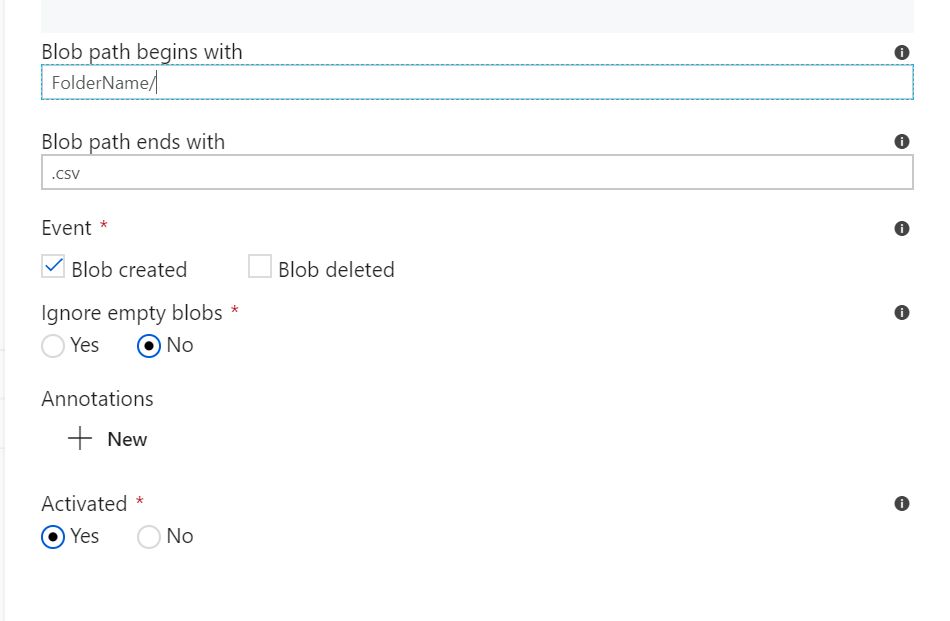Click the plus icon to add annotation
The width and height of the screenshot is (950, 621).
(80, 439)
